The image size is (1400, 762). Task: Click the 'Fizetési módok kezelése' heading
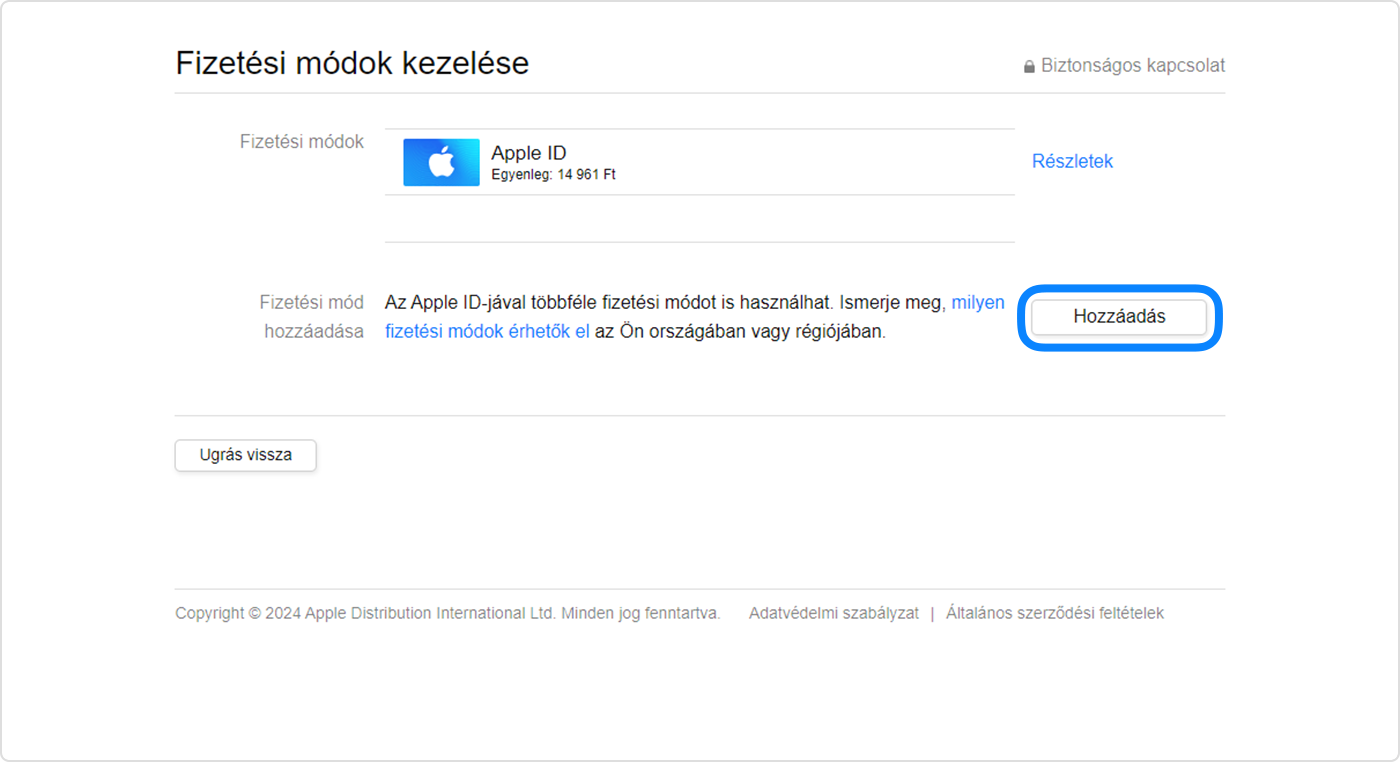point(352,63)
